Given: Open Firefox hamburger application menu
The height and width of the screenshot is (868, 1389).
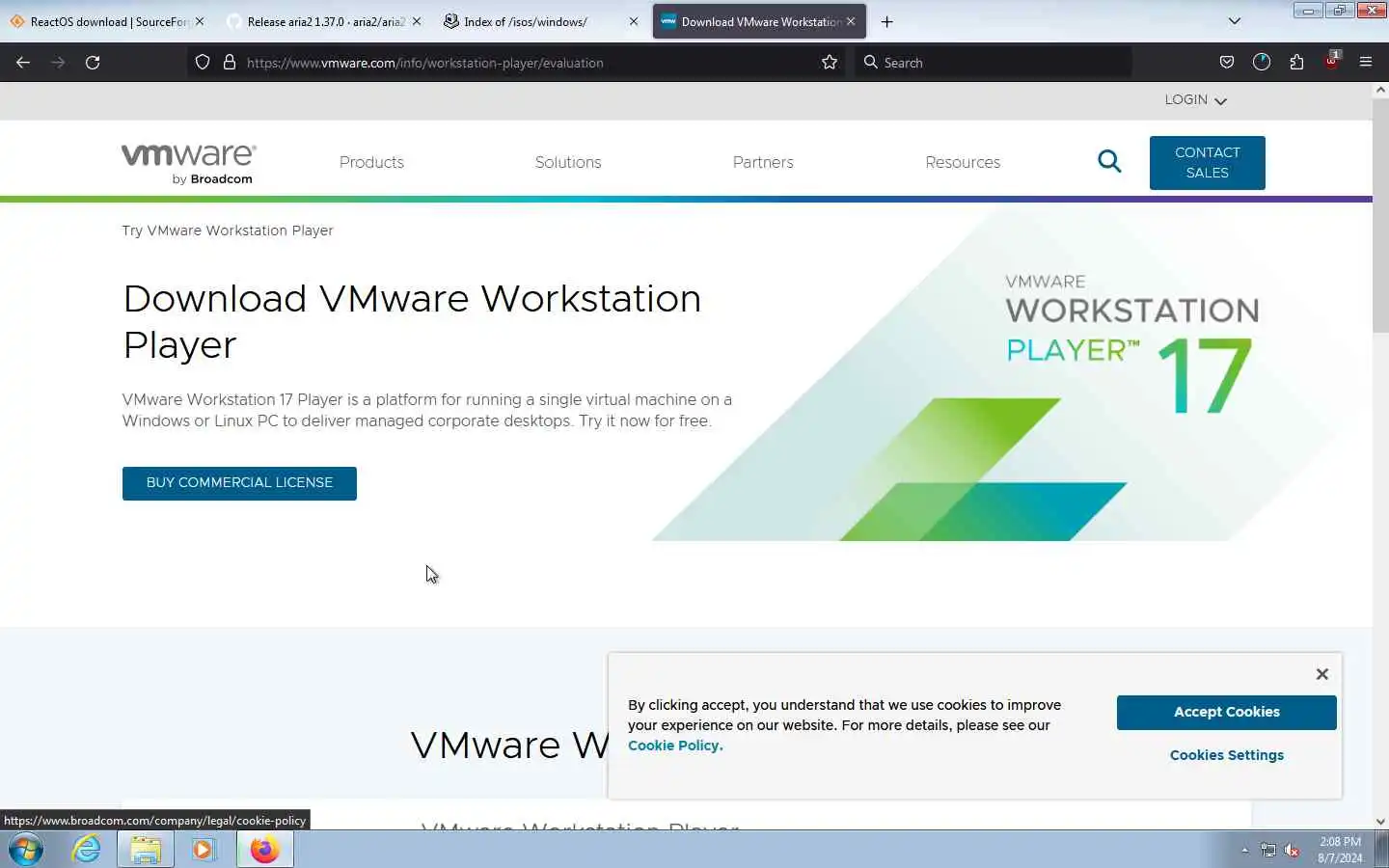Looking at the screenshot, I should click(1366, 63).
